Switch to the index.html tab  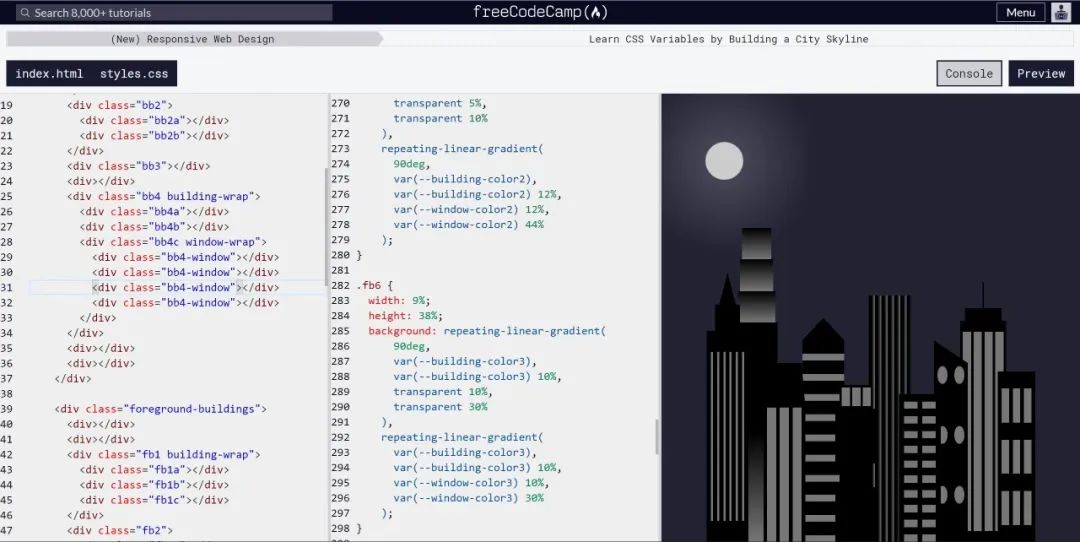tap(49, 74)
